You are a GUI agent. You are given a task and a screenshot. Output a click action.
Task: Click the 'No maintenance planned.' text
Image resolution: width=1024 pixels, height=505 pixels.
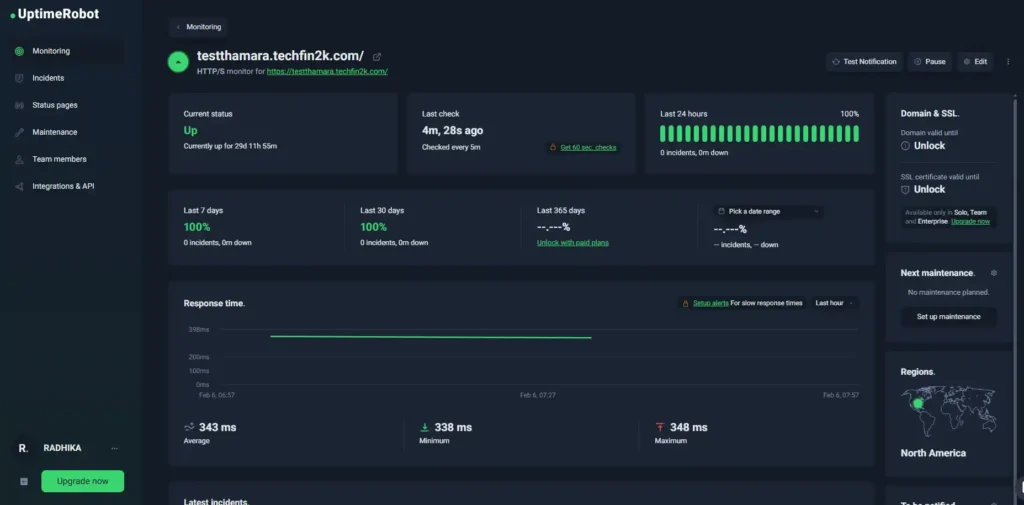pos(948,293)
